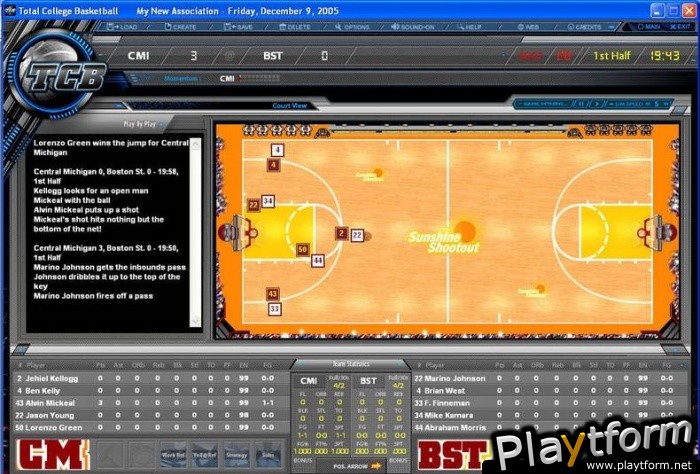Open the Strategy coaching button

237,455
